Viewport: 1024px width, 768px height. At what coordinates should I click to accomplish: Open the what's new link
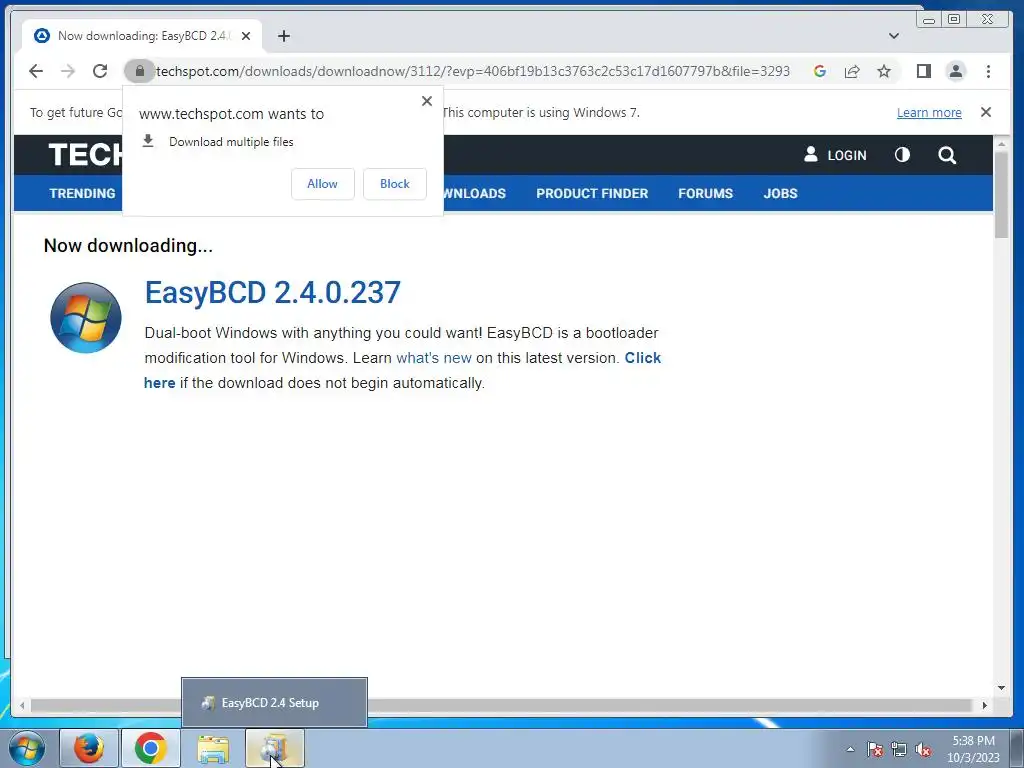[x=434, y=358]
